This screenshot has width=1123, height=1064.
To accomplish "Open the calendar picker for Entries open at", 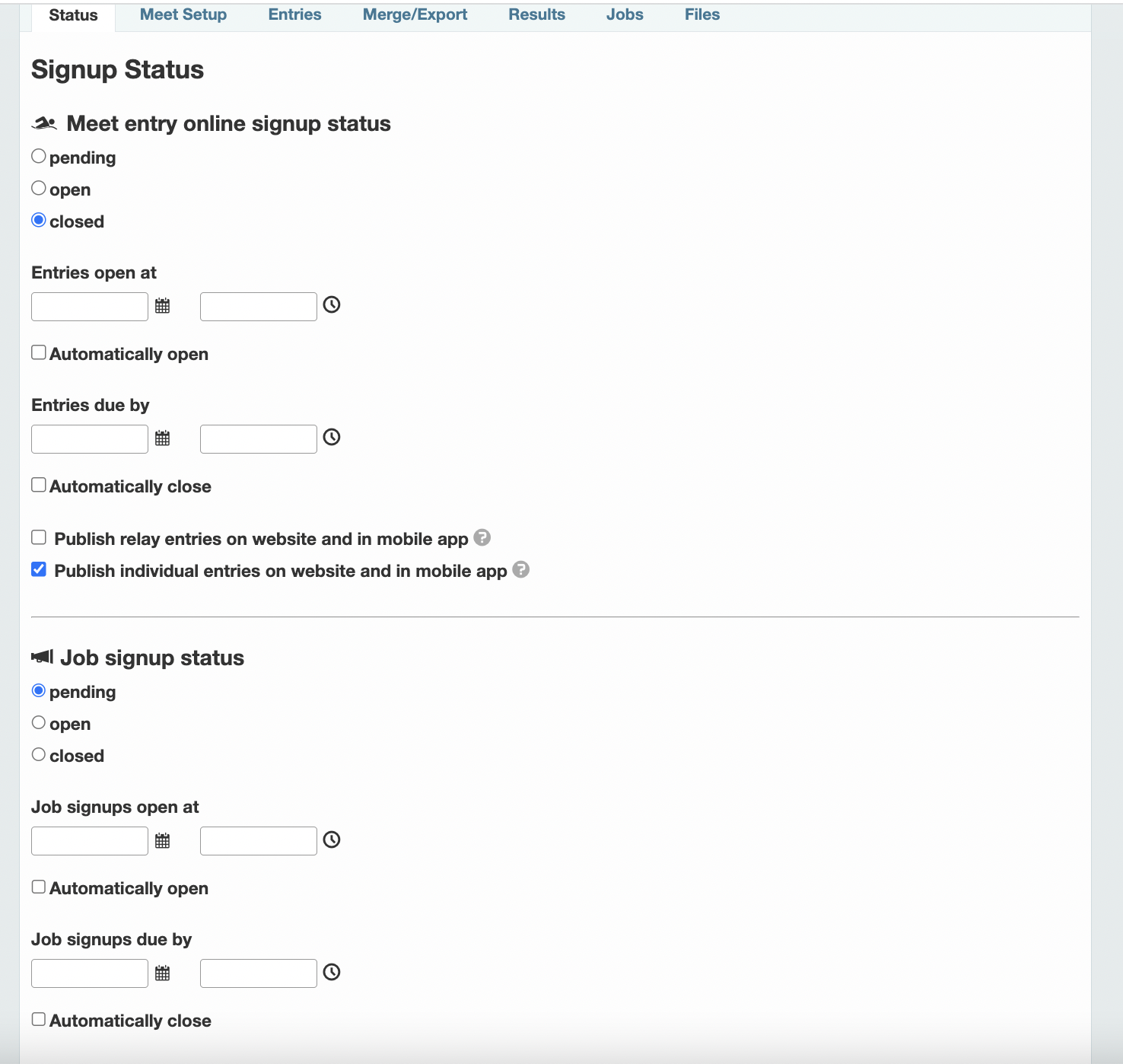I will pos(163,305).
